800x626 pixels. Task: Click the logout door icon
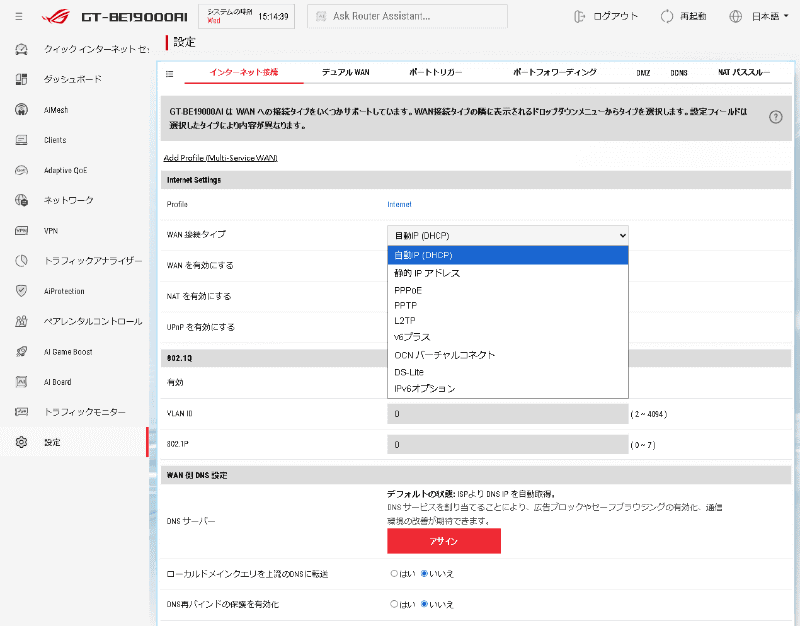pos(579,16)
